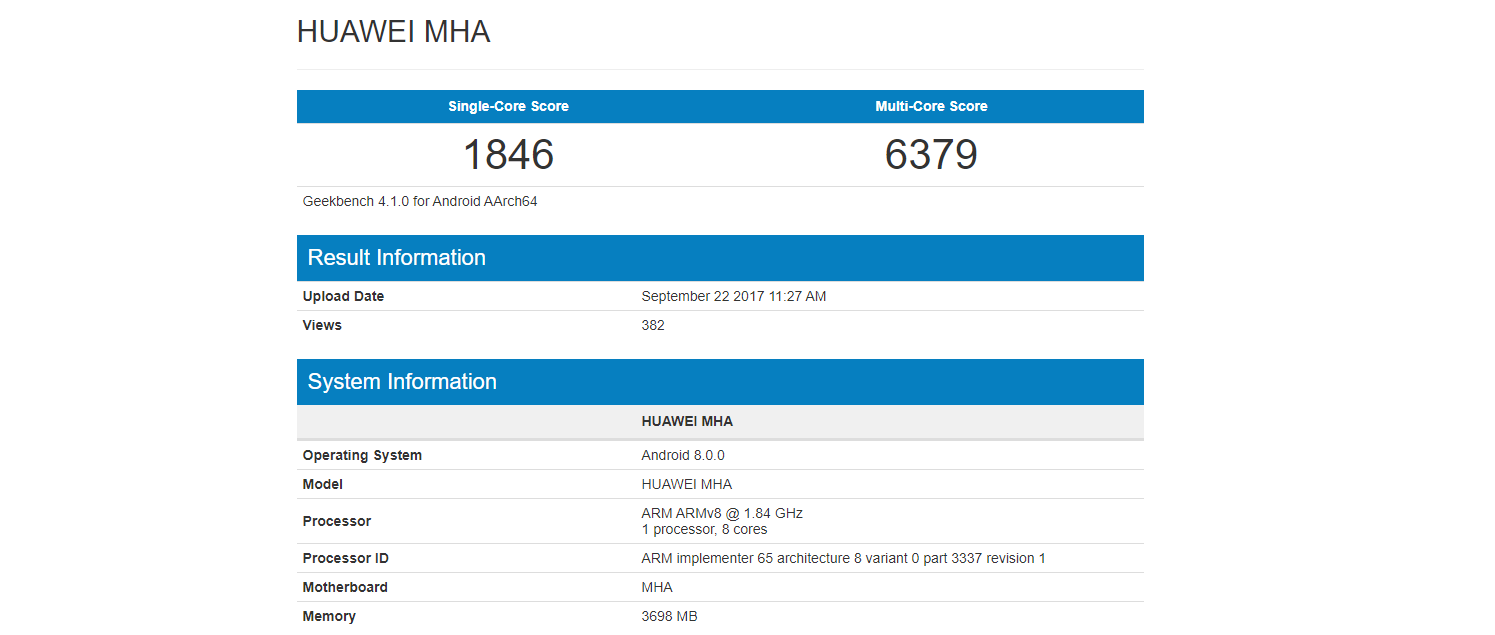Click the System Information section header
The image size is (1495, 635).
(x=720, y=382)
